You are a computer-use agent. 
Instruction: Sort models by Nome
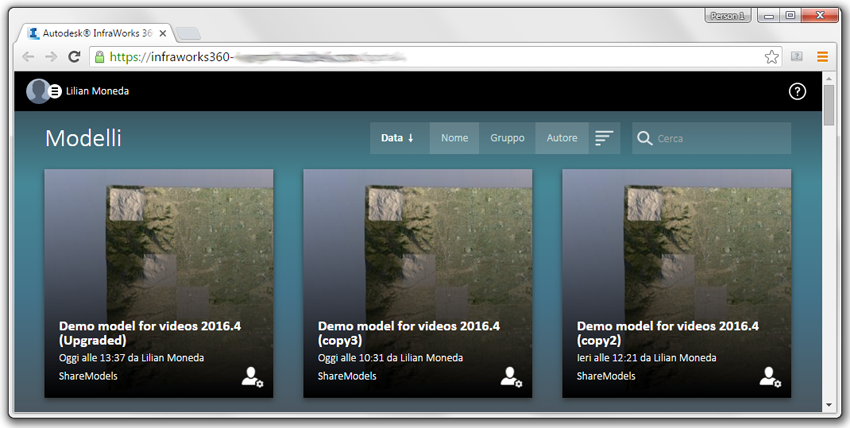click(454, 138)
